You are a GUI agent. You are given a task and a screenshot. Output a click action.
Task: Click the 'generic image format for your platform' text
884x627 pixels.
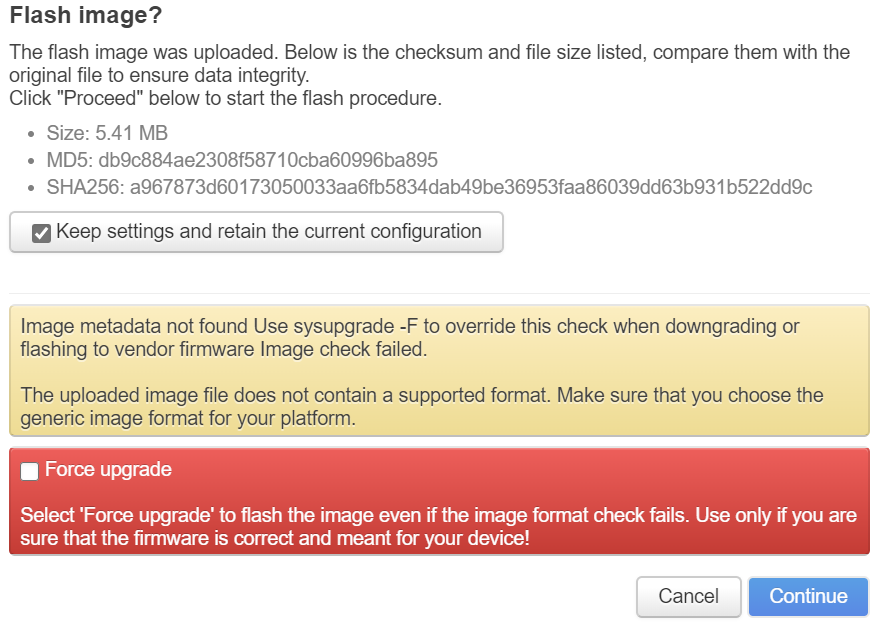click(x=188, y=419)
